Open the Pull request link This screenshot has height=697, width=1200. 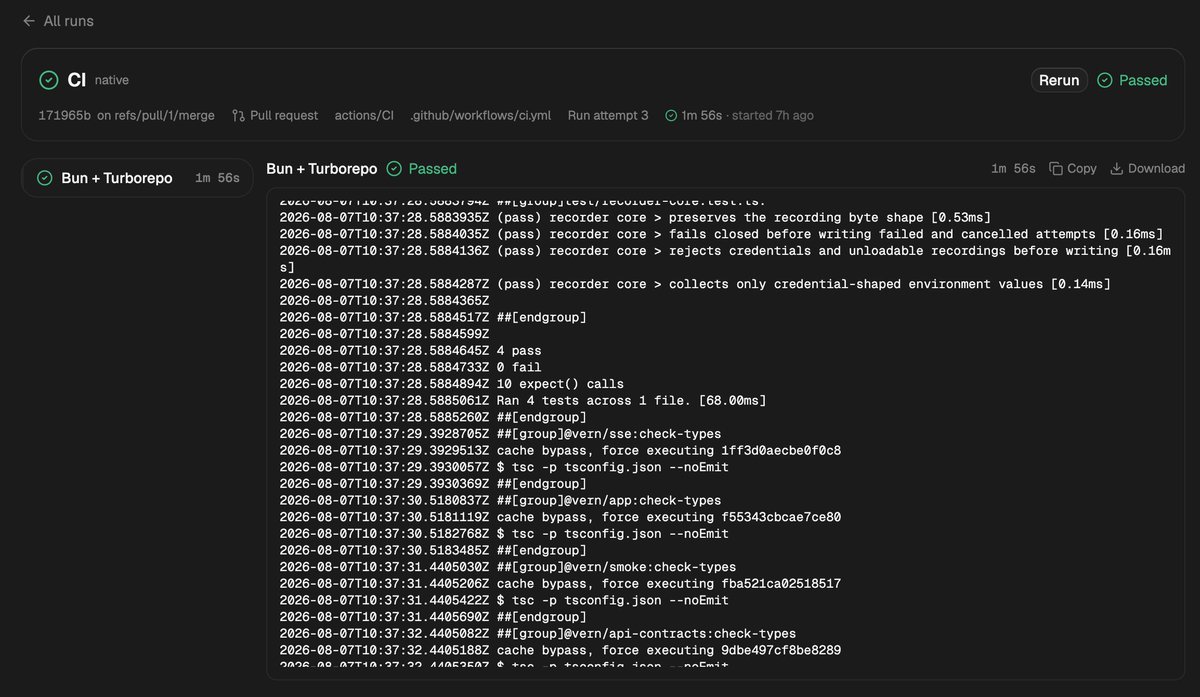pos(275,115)
